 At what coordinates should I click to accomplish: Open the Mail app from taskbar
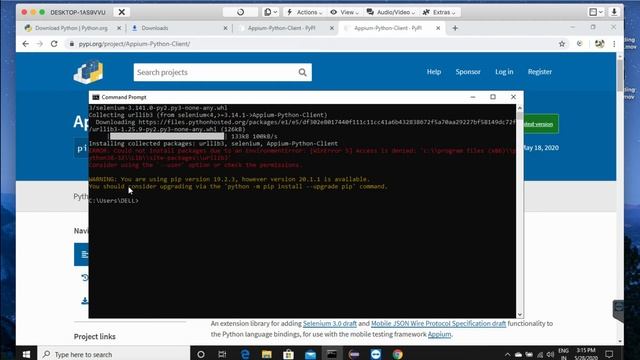[x=310, y=354]
